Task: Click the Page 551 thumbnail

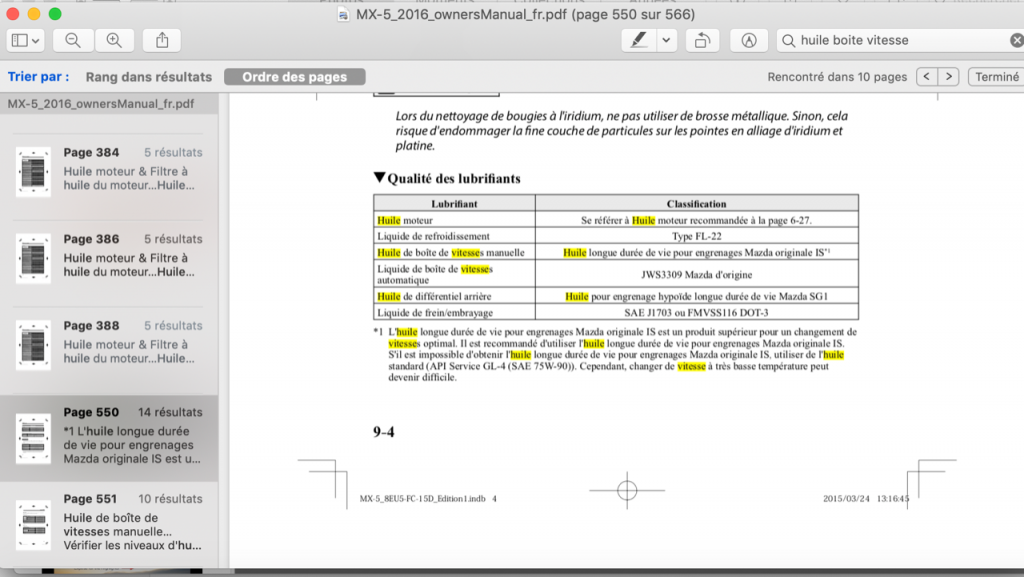Action: [x=33, y=524]
